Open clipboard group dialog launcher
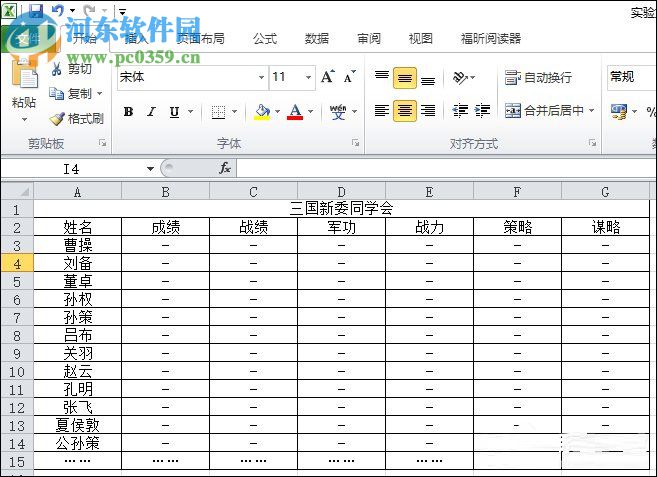657x477 pixels. tap(103, 143)
